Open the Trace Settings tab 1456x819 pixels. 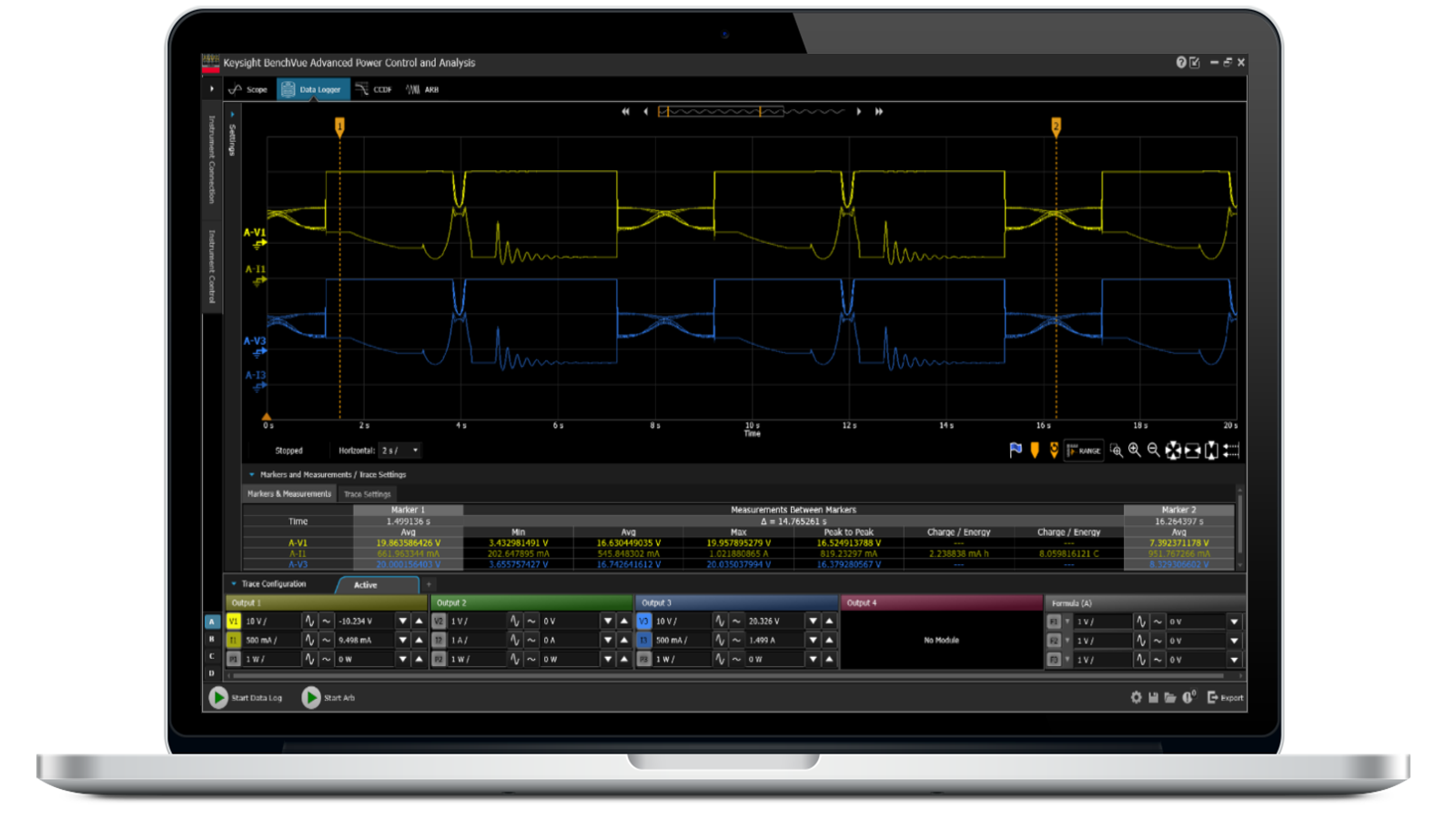tap(366, 494)
